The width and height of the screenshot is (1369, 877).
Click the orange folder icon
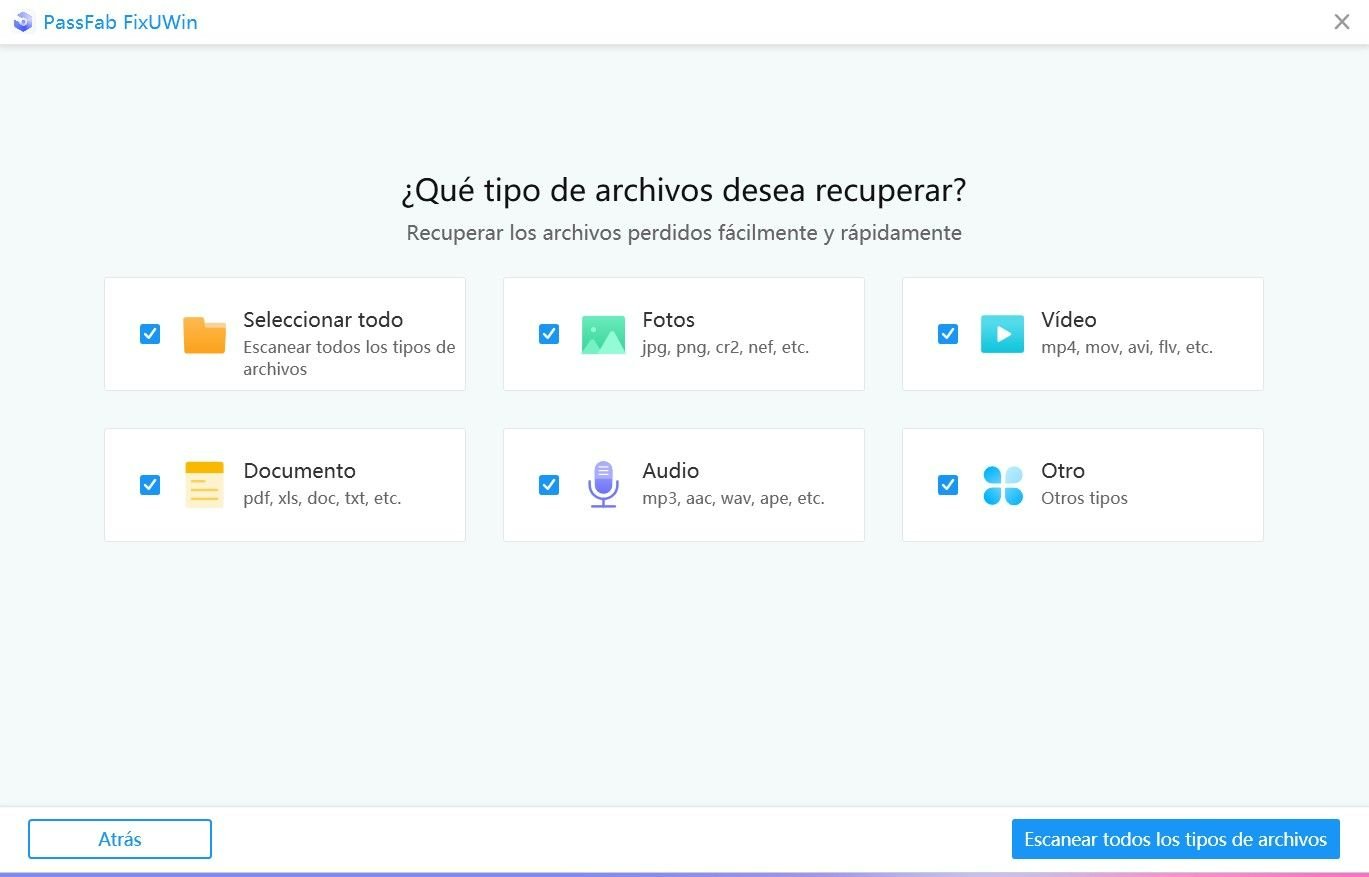[x=204, y=335]
